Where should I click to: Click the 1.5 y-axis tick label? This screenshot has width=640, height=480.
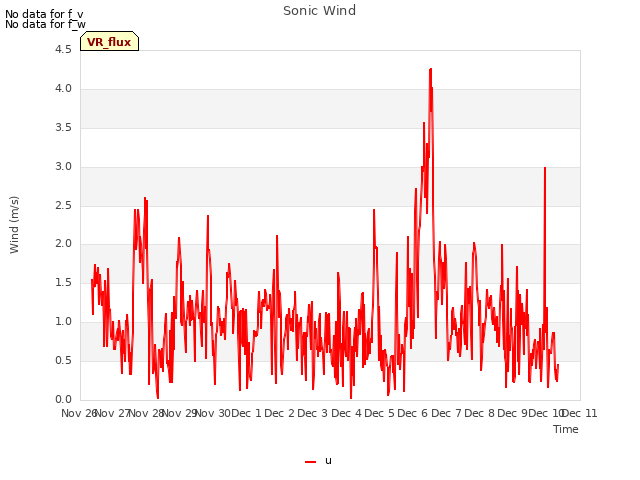pos(63,283)
